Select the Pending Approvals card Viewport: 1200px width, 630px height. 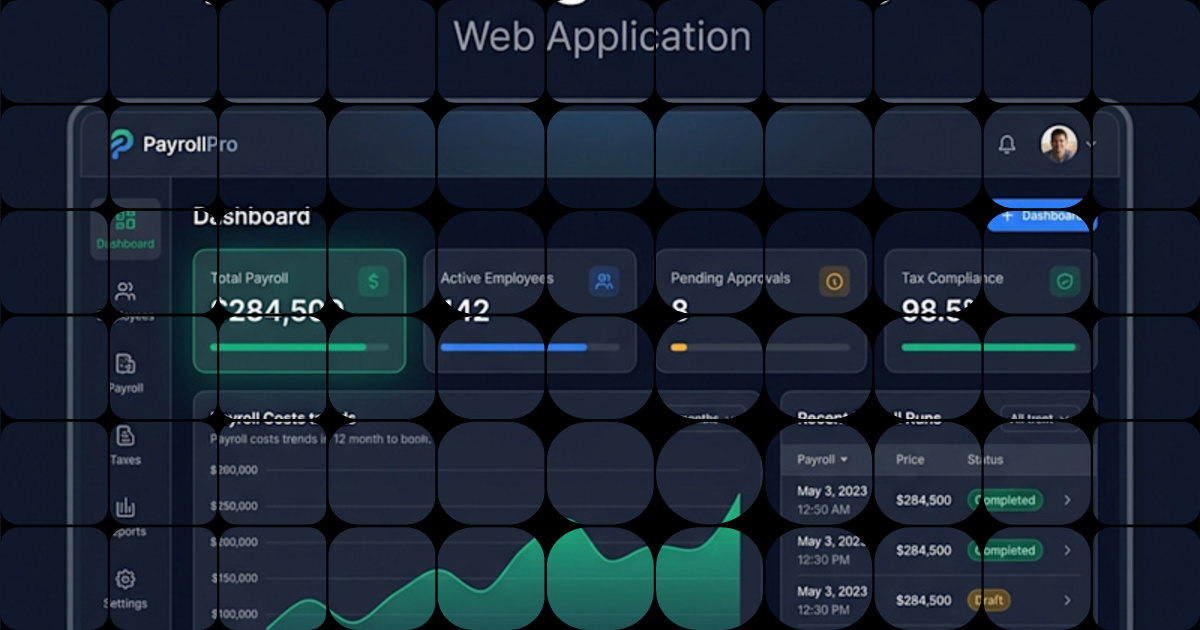760,310
